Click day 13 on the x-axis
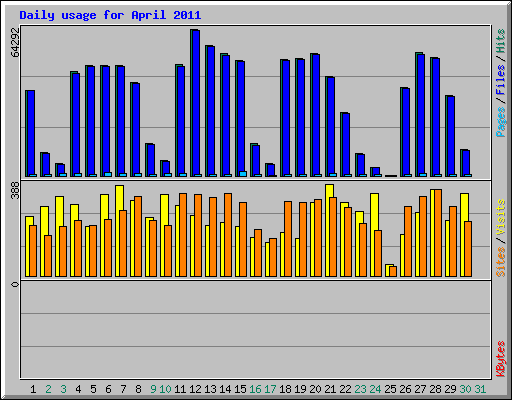The width and height of the screenshot is (512, 400). pos(210,389)
